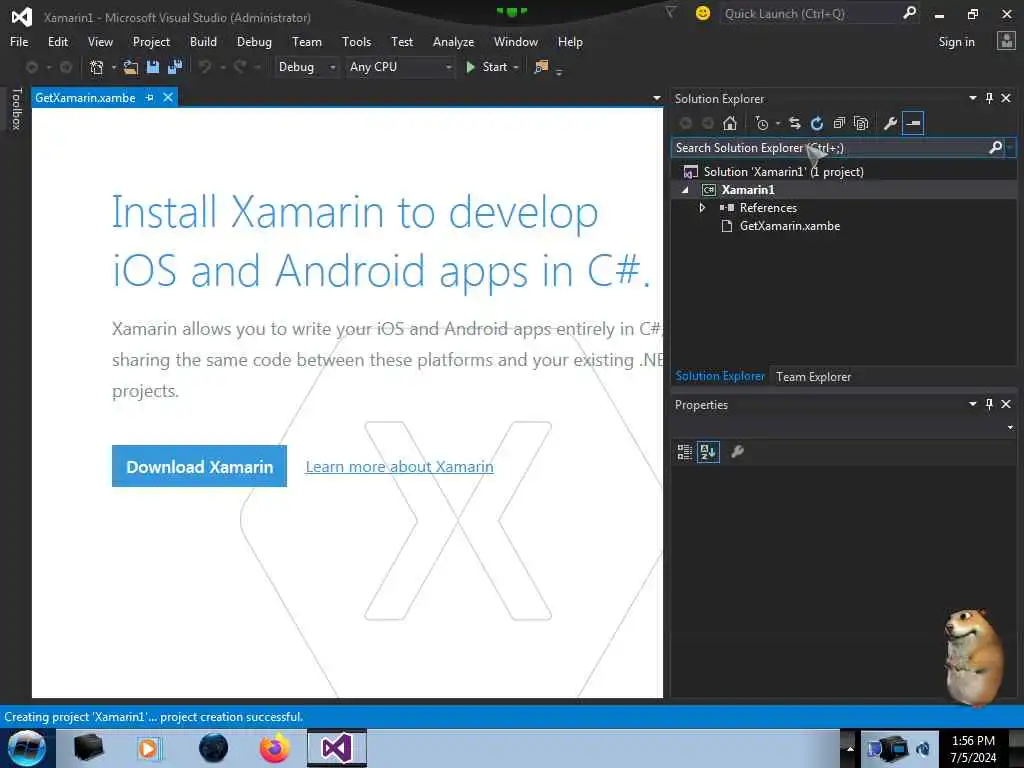Toggle Alphabetical sort in Properties panel

coord(708,452)
